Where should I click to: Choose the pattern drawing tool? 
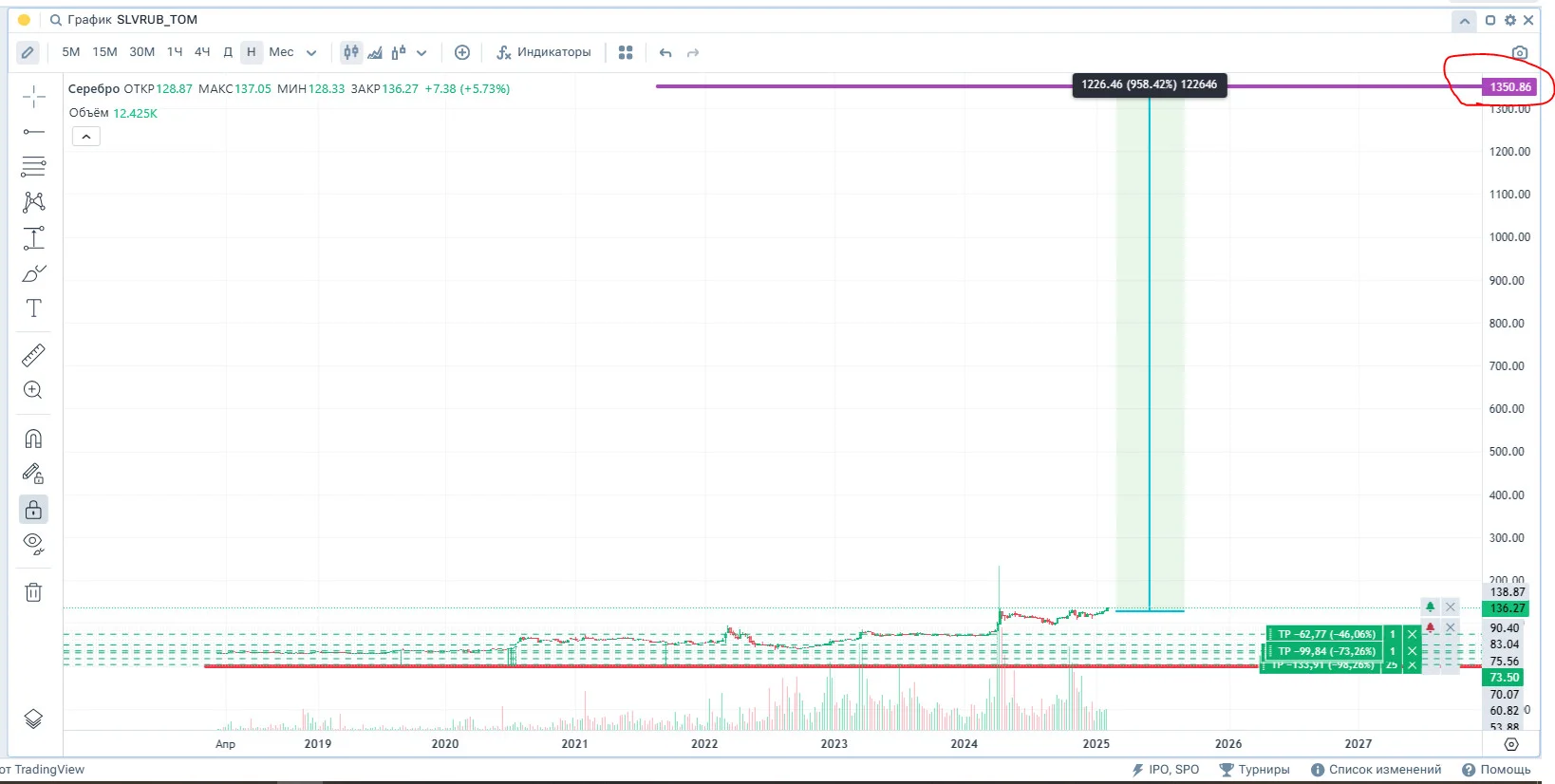(x=33, y=201)
